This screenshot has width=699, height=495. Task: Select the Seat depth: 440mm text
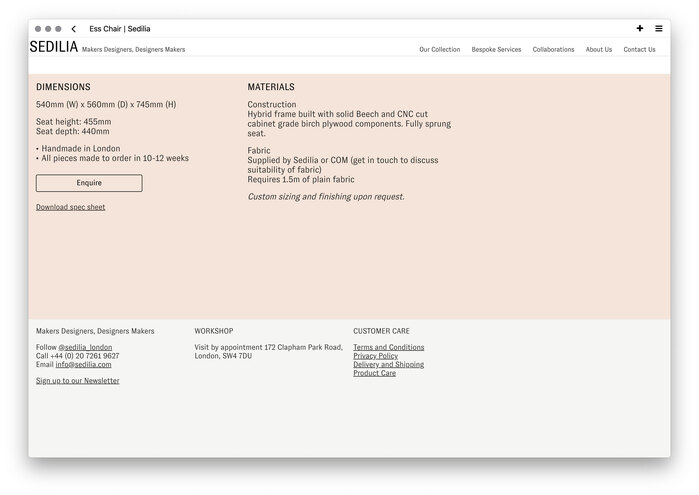coord(73,132)
